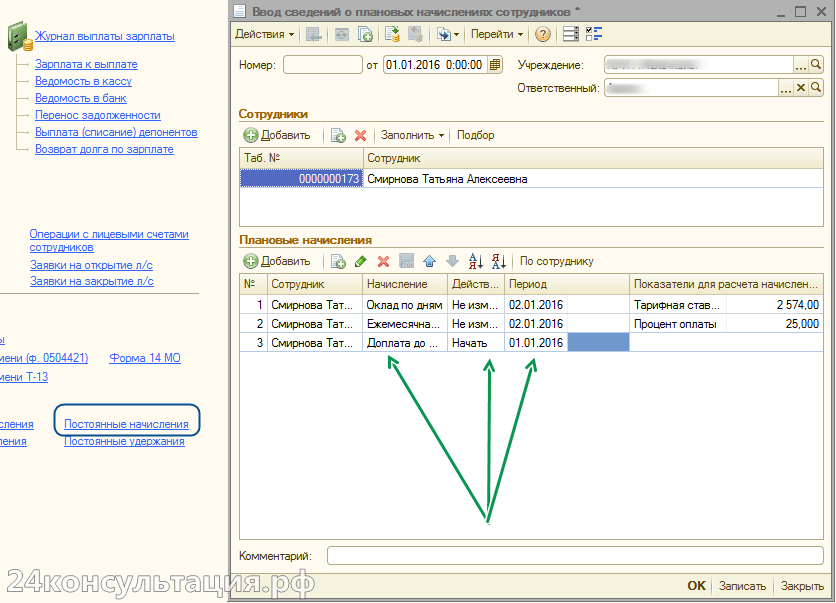Click the magnifier icon next to Учреждение

[x=816, y=65]
